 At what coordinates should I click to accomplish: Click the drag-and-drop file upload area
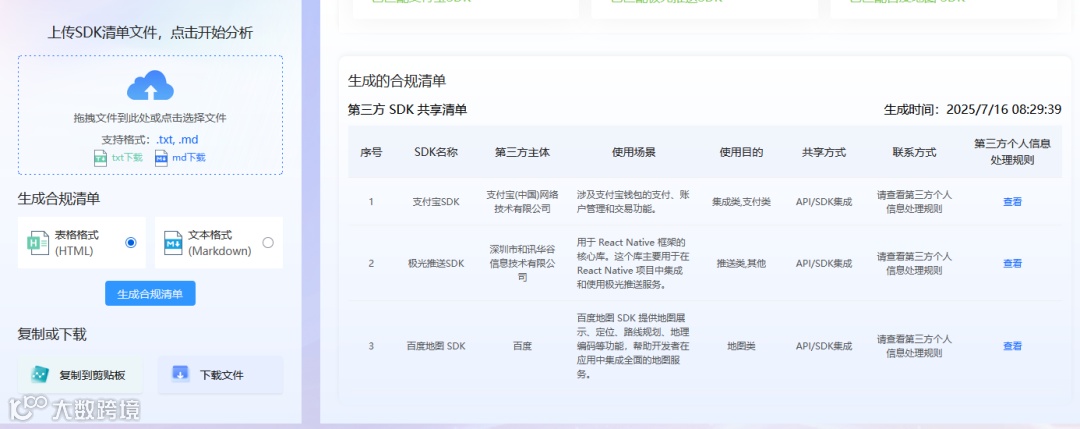coord(150,115)
